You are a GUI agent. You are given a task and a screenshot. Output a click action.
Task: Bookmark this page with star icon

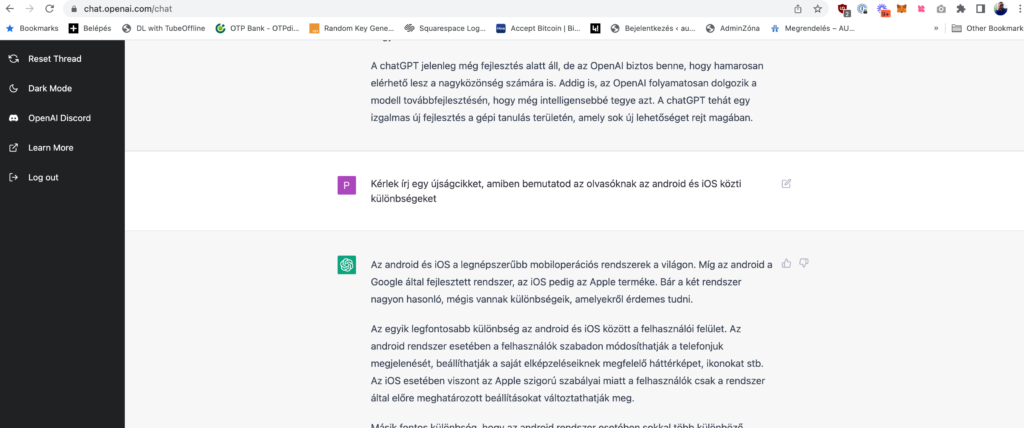(x=817, y=8)
